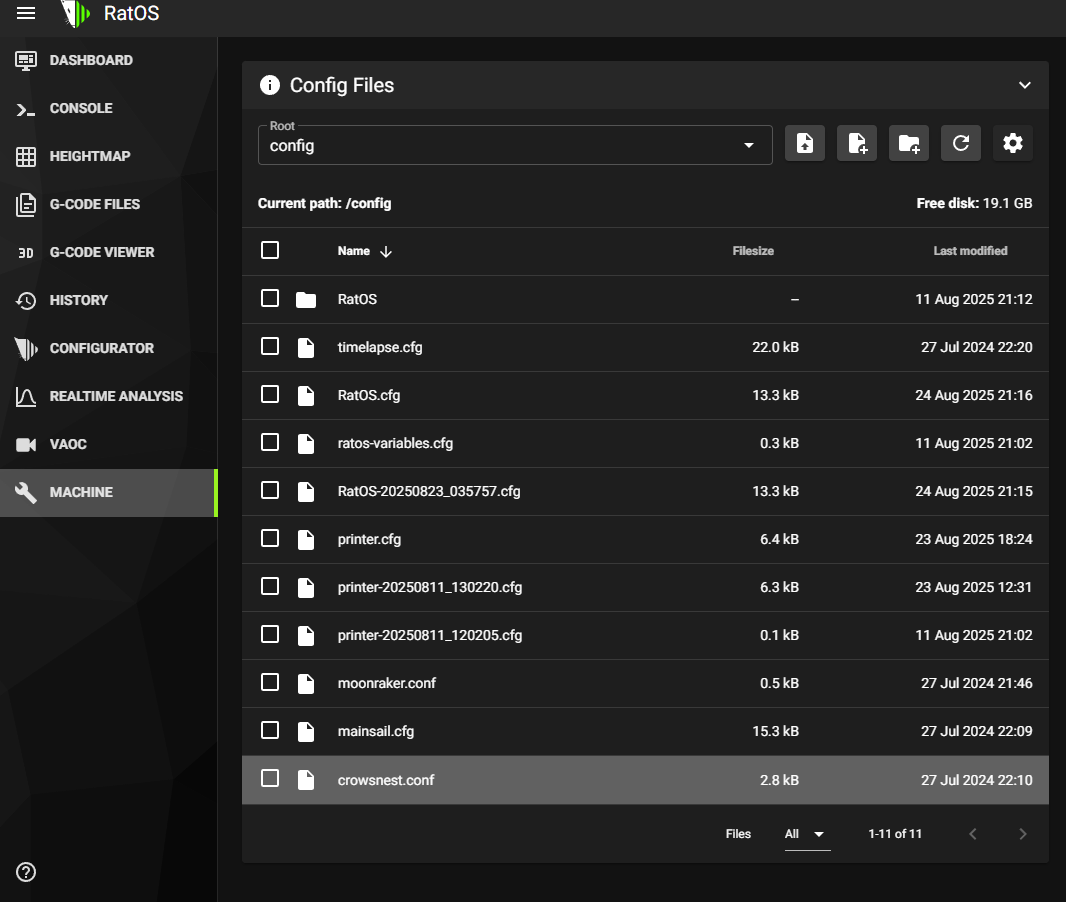1066x902 pixels.
Task: Open the crowsnest.conf file name
Action: [385, 780]
